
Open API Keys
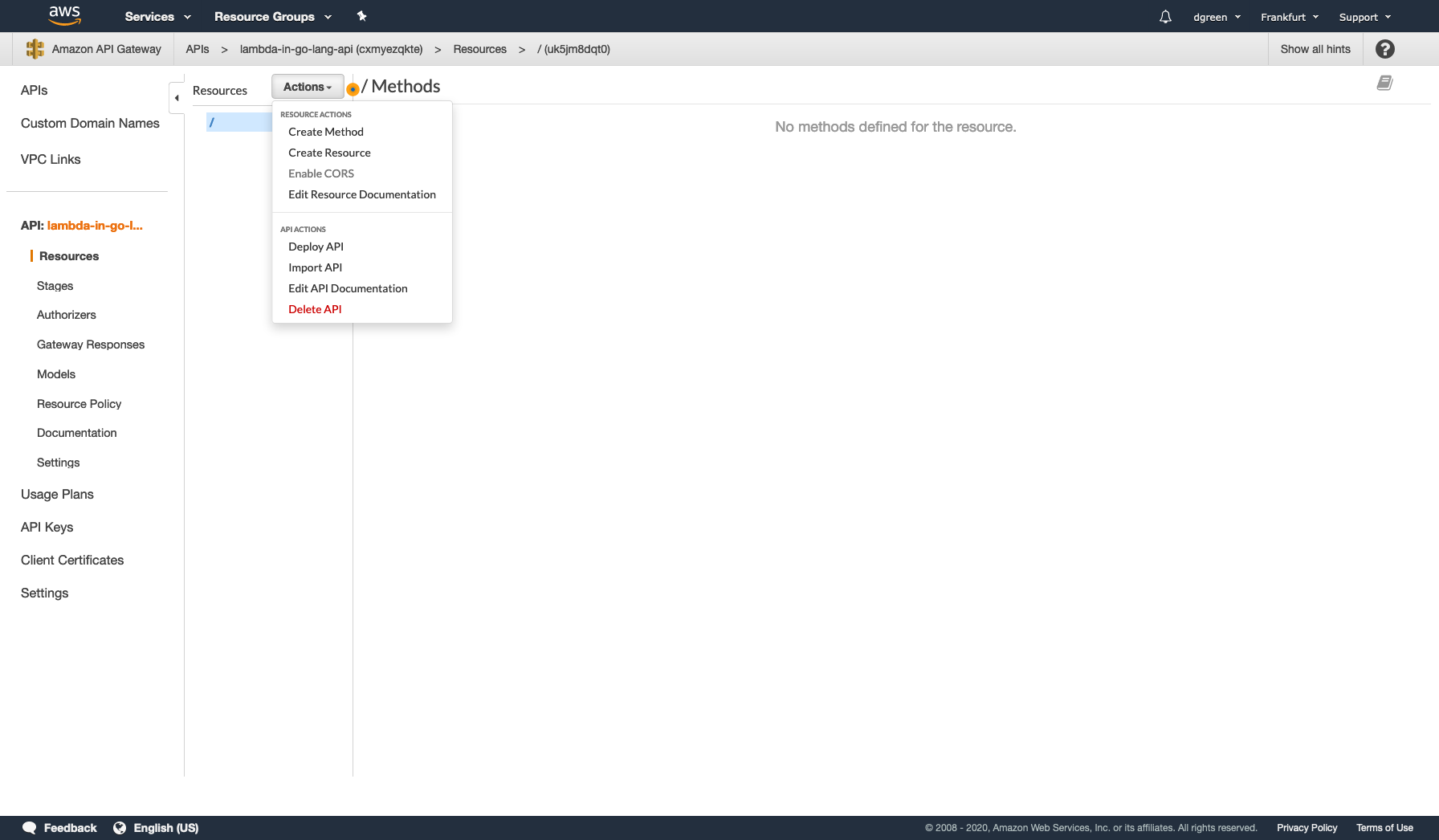click(47, 527)
